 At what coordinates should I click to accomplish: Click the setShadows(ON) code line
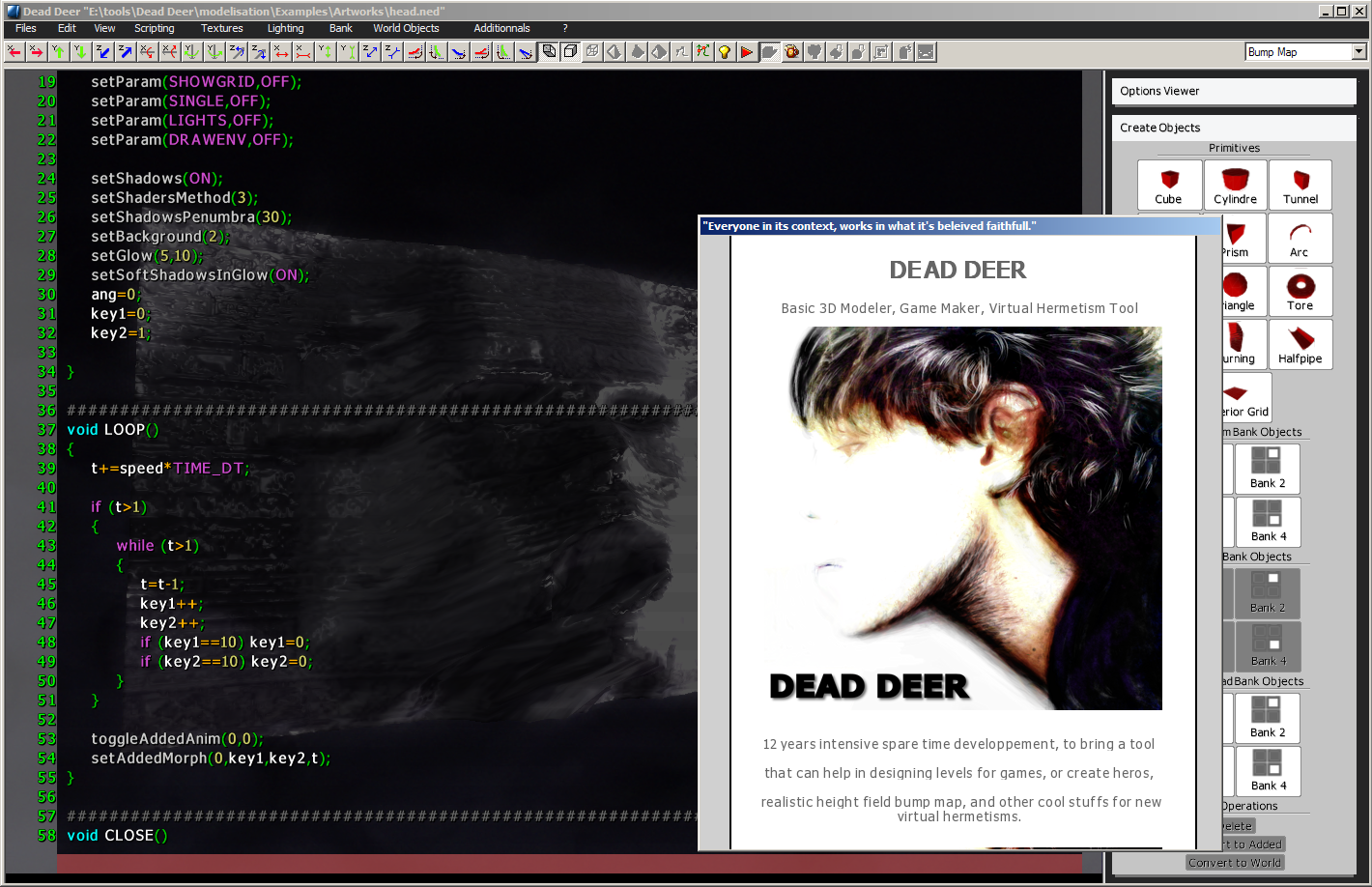pos(157,178)
